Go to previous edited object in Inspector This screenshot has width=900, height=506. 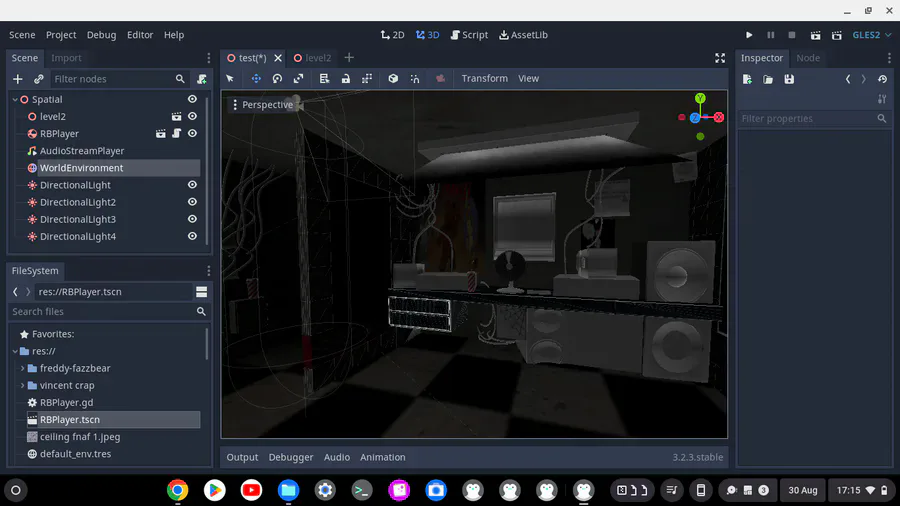point(848,79)
